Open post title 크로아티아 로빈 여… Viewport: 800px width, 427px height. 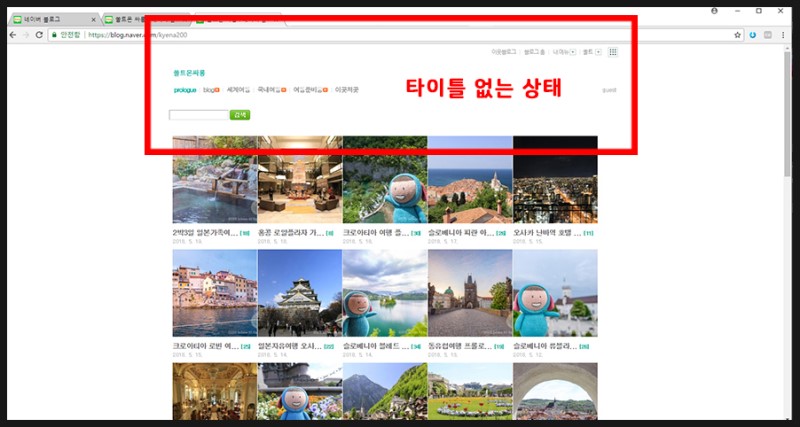[205, 346]
